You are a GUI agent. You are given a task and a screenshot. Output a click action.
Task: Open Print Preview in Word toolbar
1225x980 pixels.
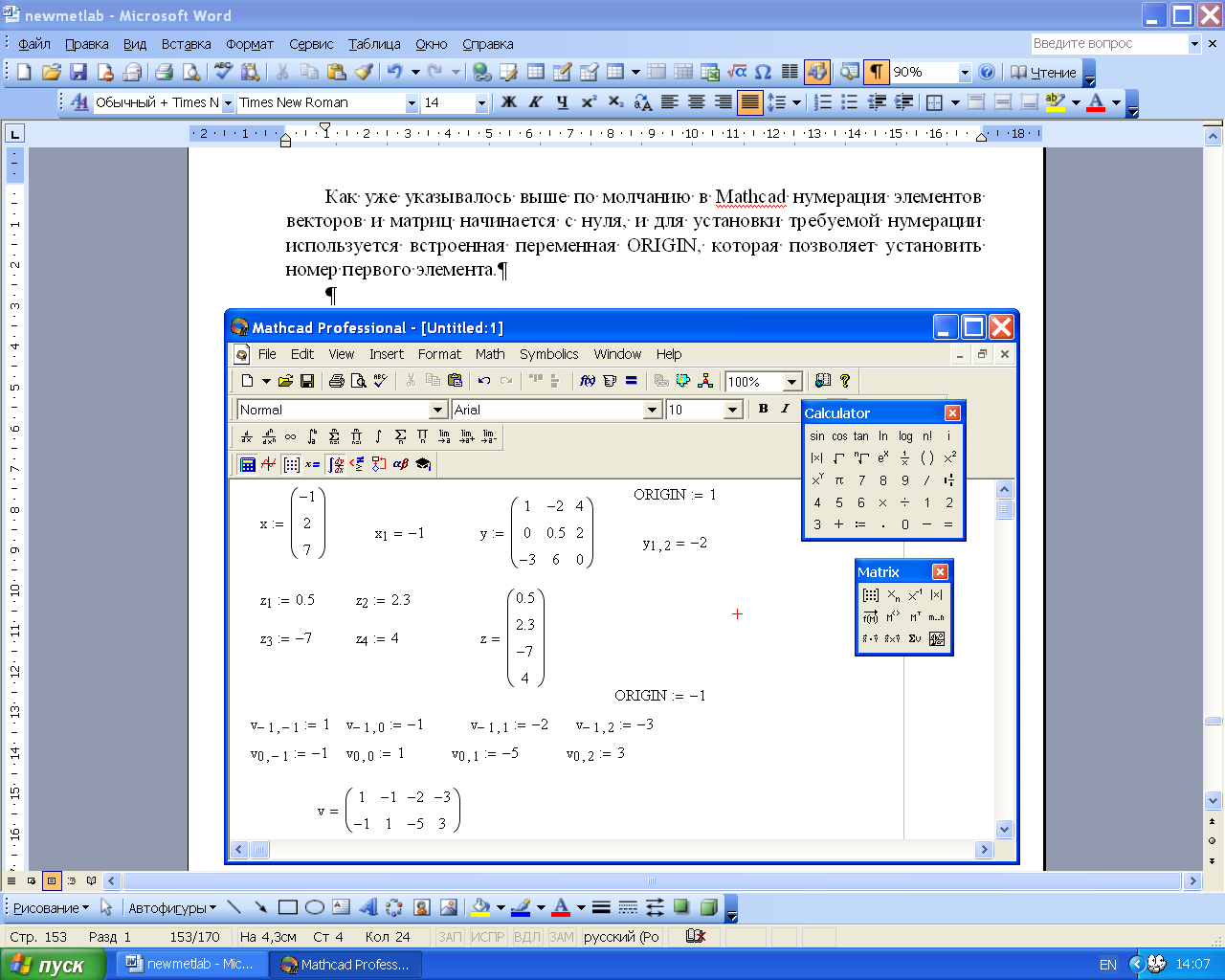pyautogui.click(x=190, y=72)
